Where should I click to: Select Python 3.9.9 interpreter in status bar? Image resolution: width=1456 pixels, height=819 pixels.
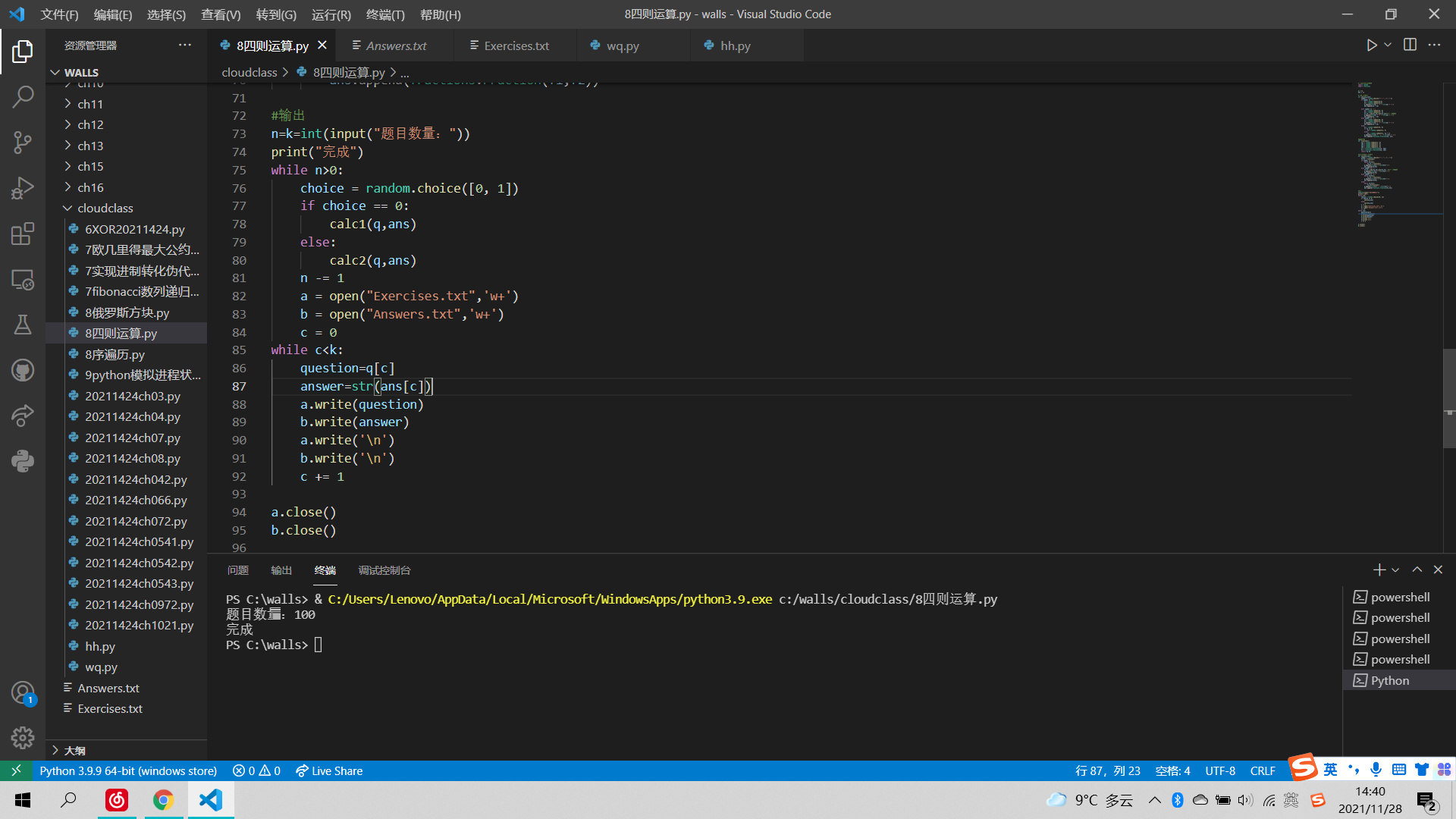point(127,770)
